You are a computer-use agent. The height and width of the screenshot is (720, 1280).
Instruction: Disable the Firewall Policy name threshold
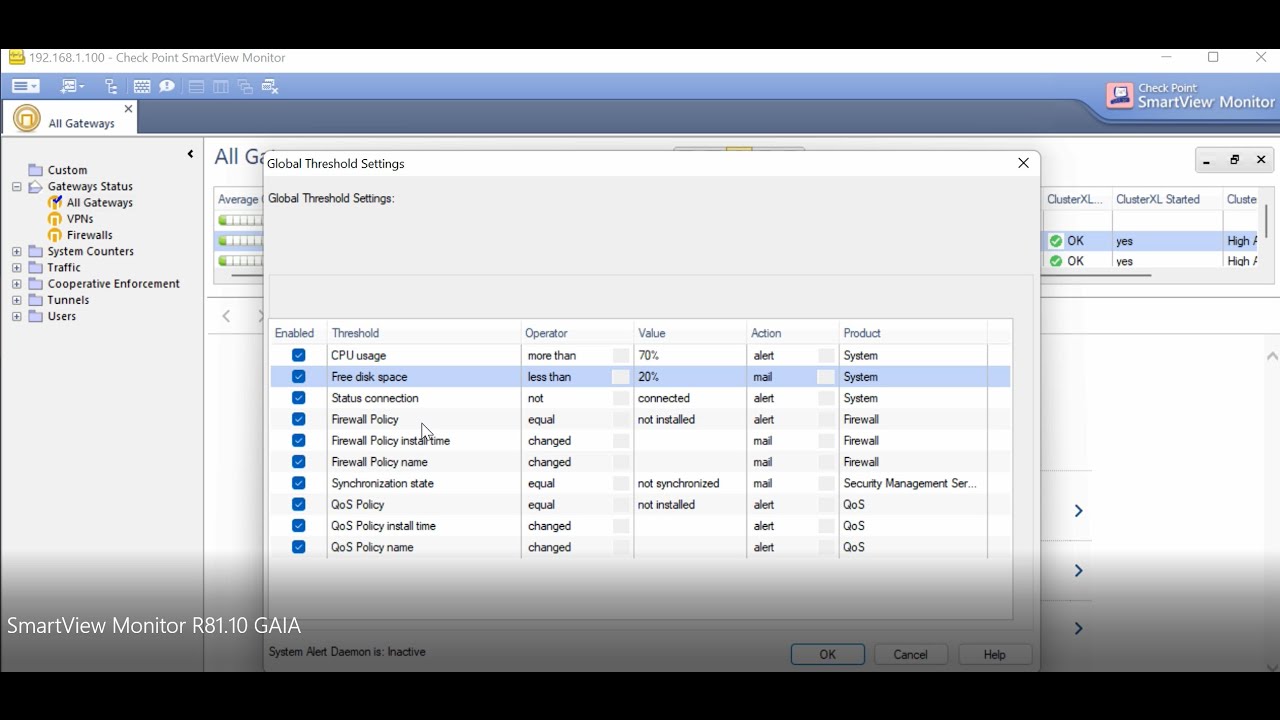(x=298, y=462)
